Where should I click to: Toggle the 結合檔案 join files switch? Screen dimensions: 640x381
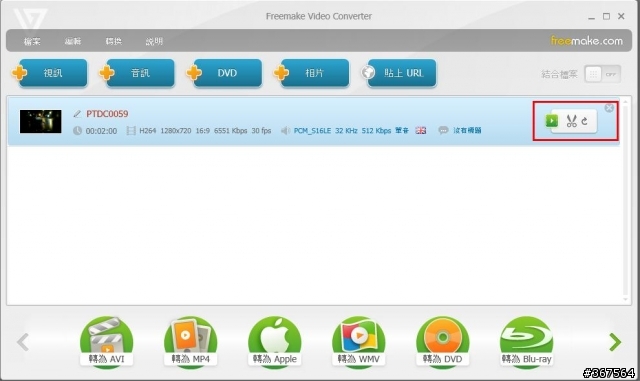pyautogui.click(x=602, y=74)
